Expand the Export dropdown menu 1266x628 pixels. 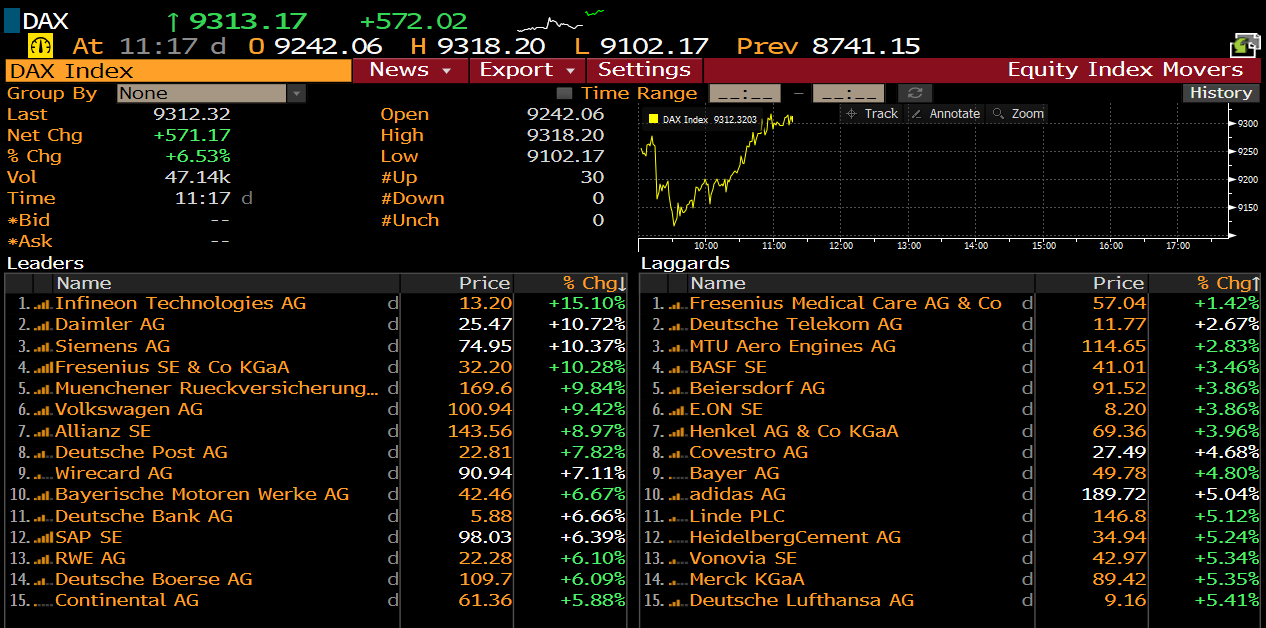[x=528, y=70]
